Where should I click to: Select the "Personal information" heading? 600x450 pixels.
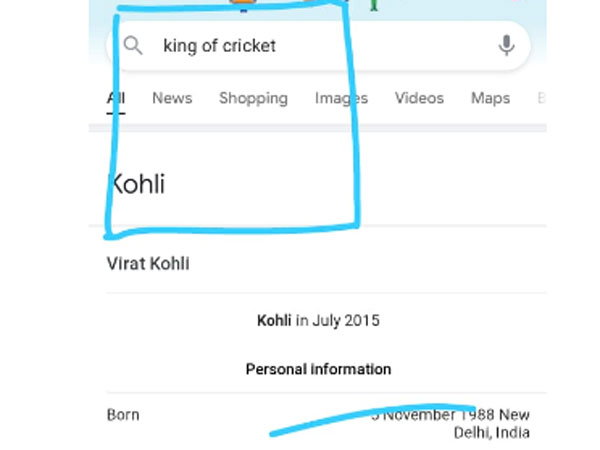click(318, 369)
